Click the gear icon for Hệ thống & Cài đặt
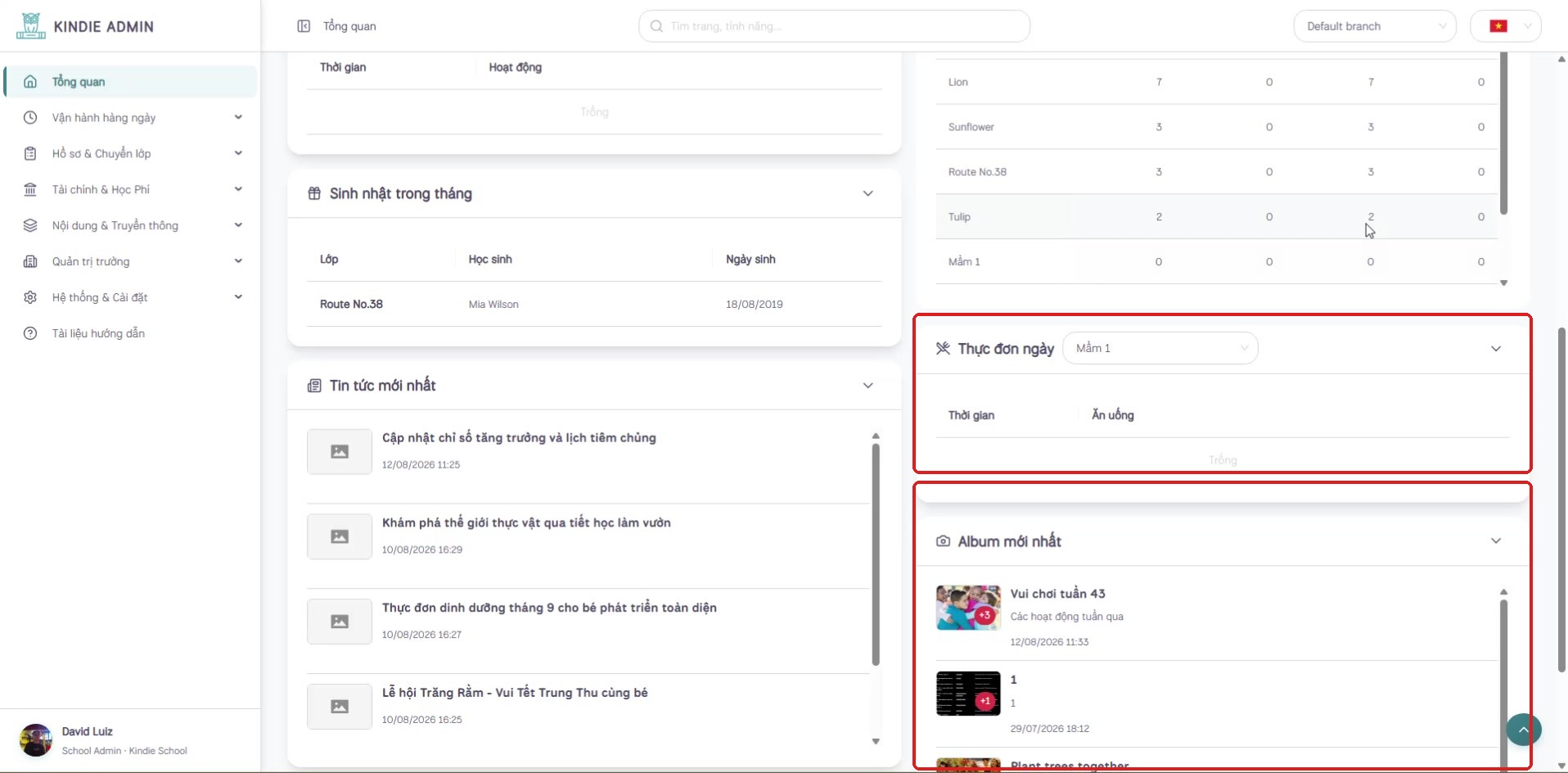The height and width of the screenshot is (773, 1568). click(x=30, y=298)
